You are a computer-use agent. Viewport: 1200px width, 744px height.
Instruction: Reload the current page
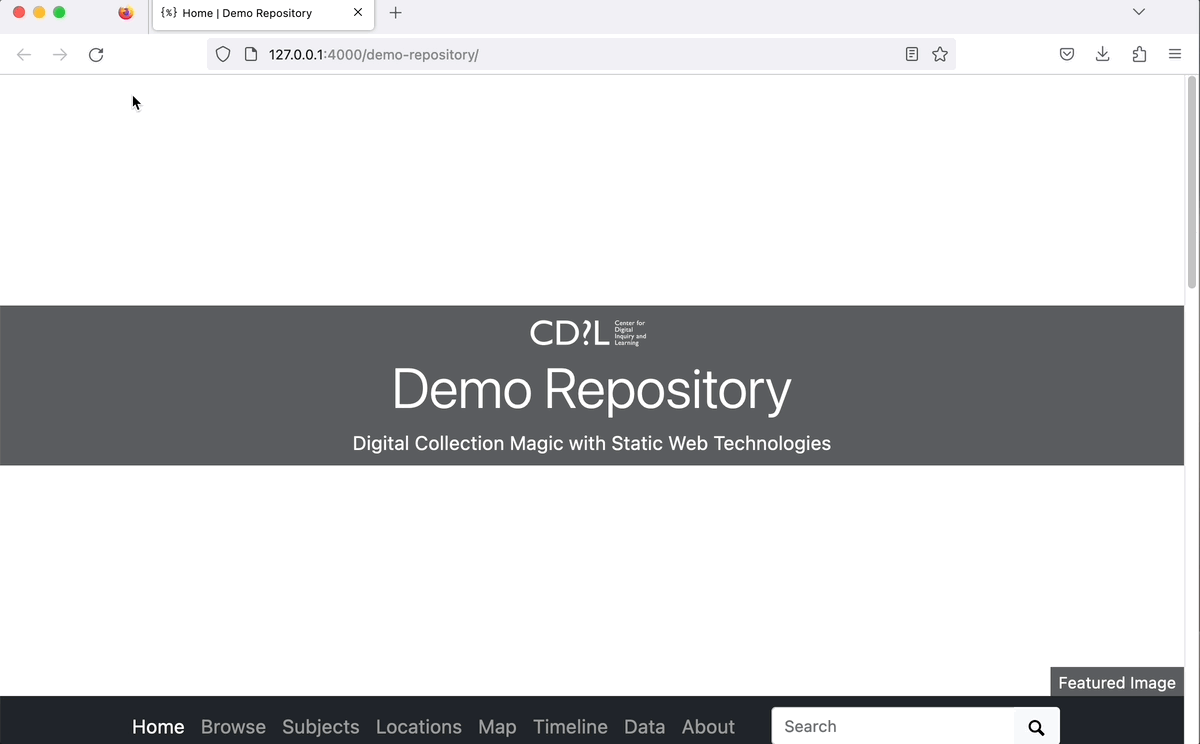click(96, 55)
